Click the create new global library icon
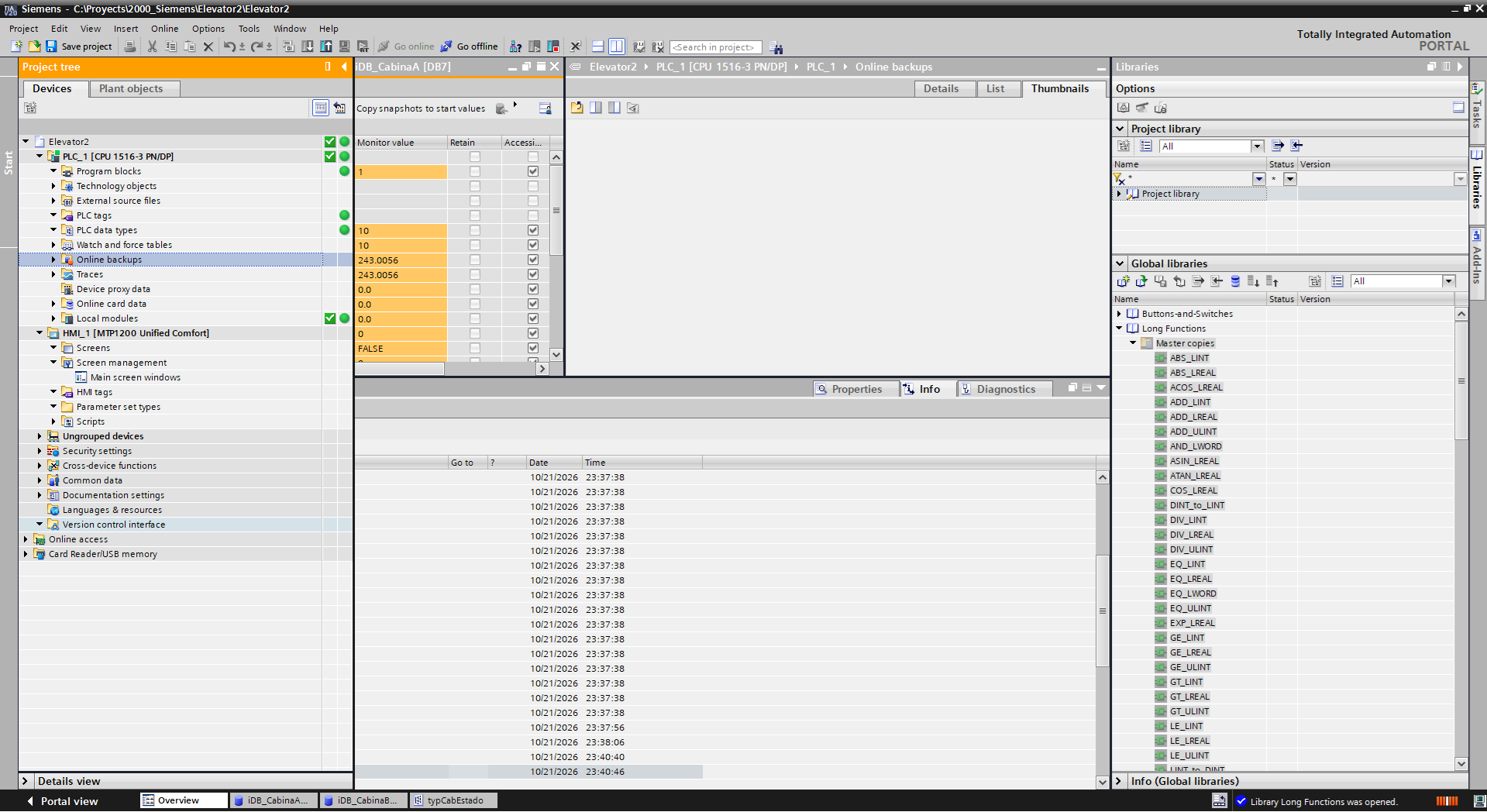The height and width of the screenshot is (812, 1487). coord(1124,281)
